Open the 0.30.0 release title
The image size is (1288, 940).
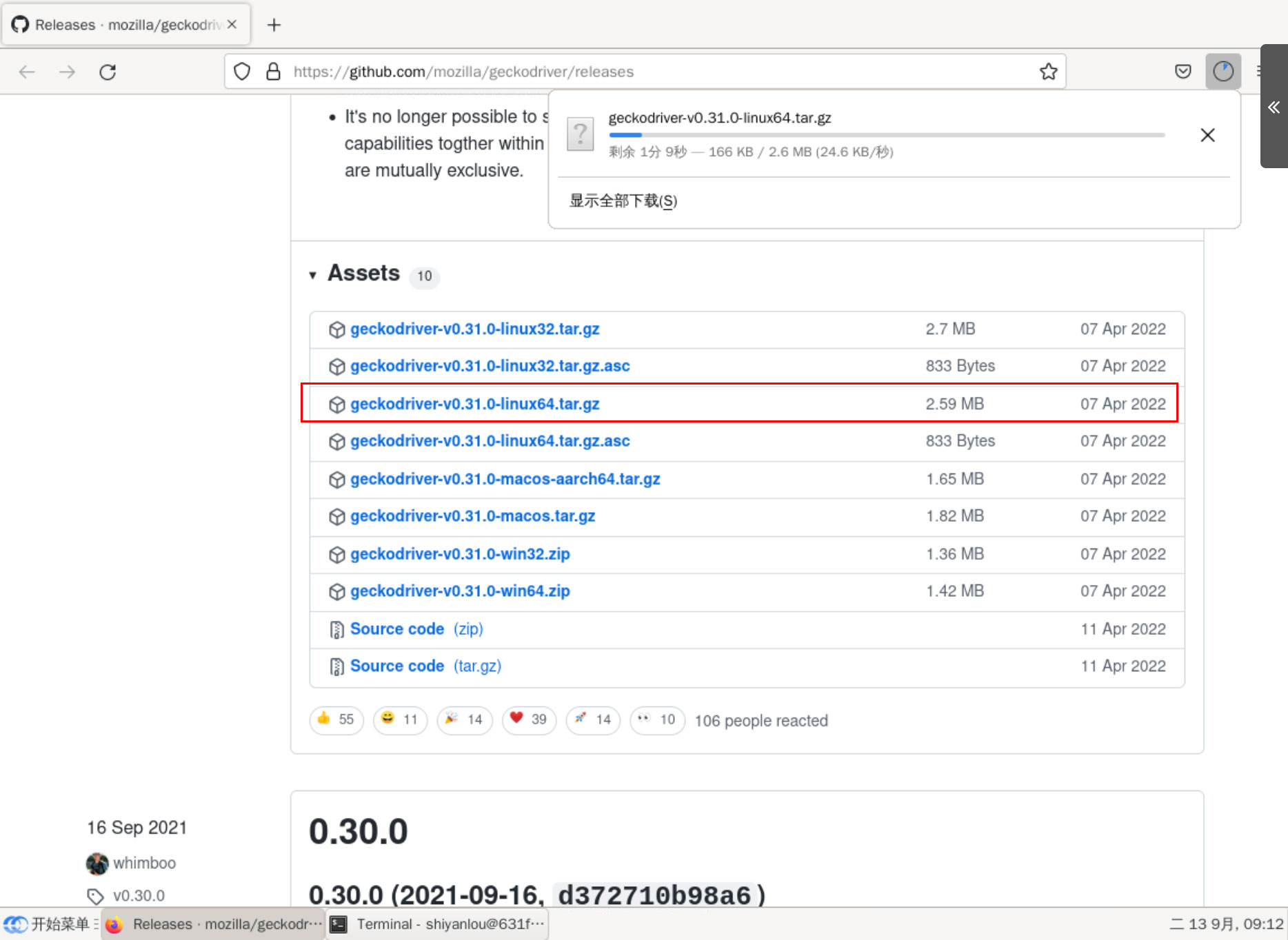(x=358, y=831)
